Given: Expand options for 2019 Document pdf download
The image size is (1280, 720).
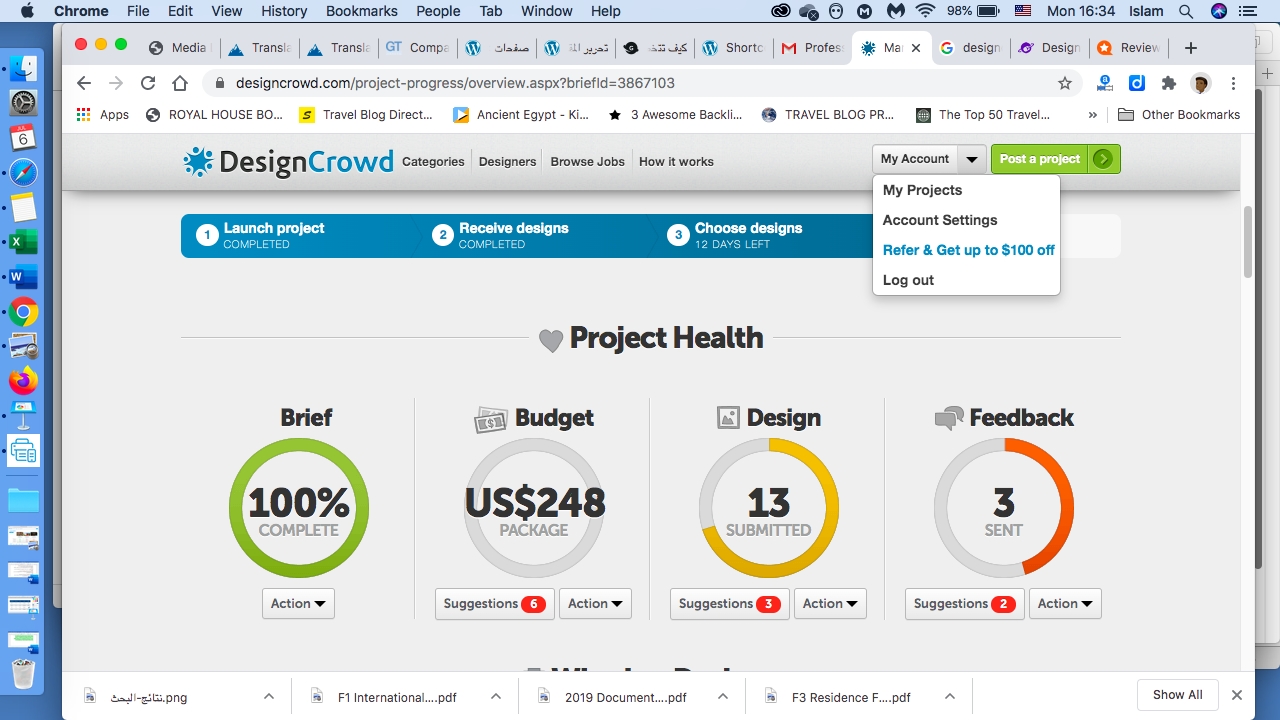Looking at the screenshot, I should click(723, 696).
